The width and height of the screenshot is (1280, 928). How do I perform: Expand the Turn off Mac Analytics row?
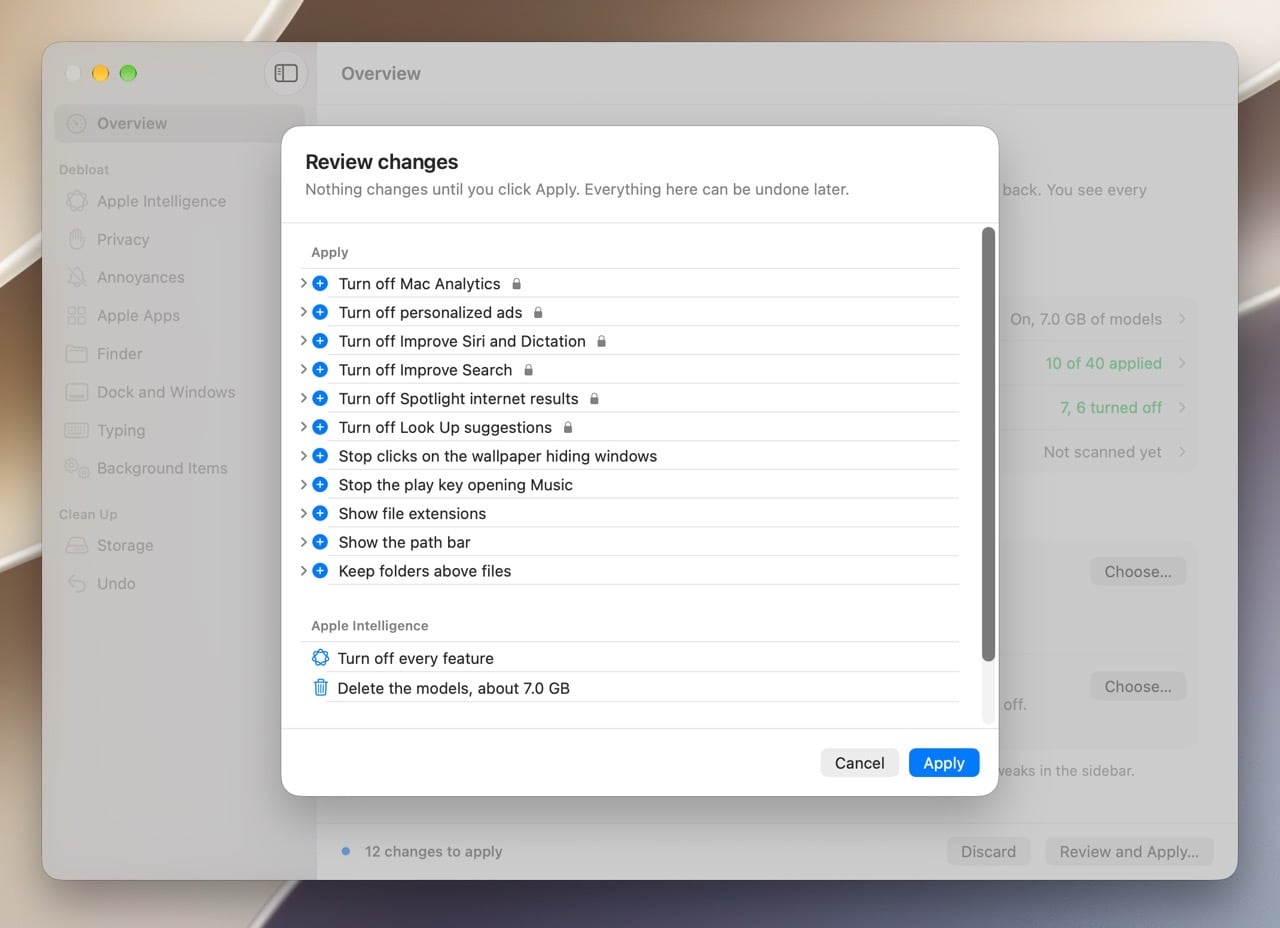point(303,284)
